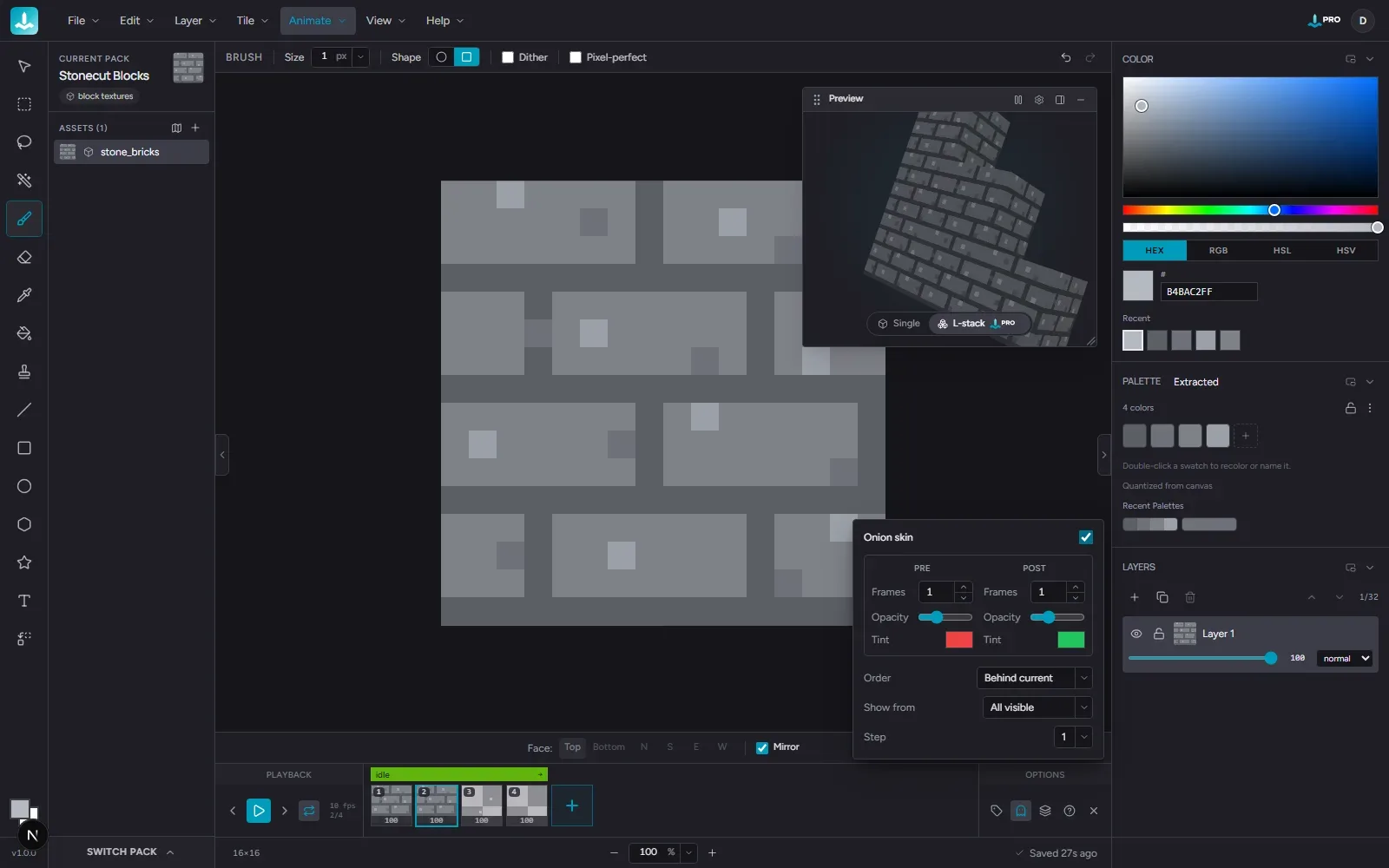Select the Top face button
The image size is (1389, 868).
[572, 747]
